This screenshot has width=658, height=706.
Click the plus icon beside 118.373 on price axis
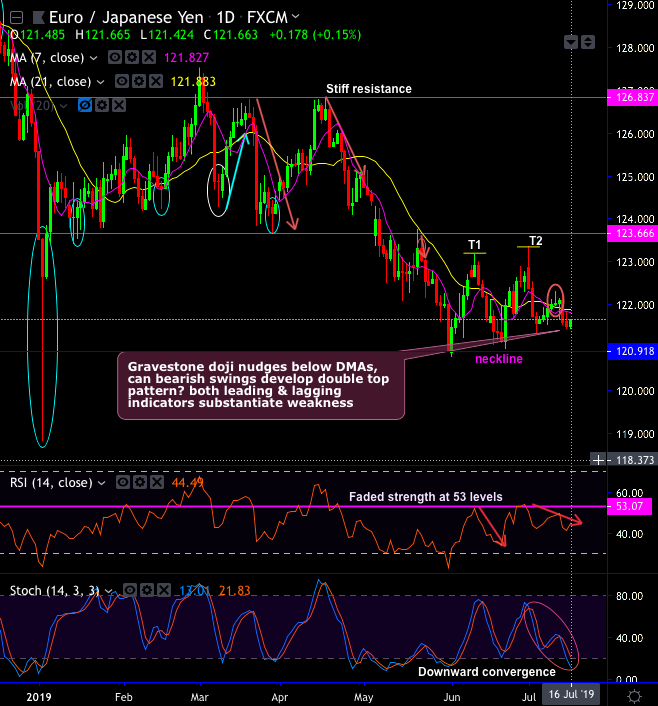[x=598, y=460]
